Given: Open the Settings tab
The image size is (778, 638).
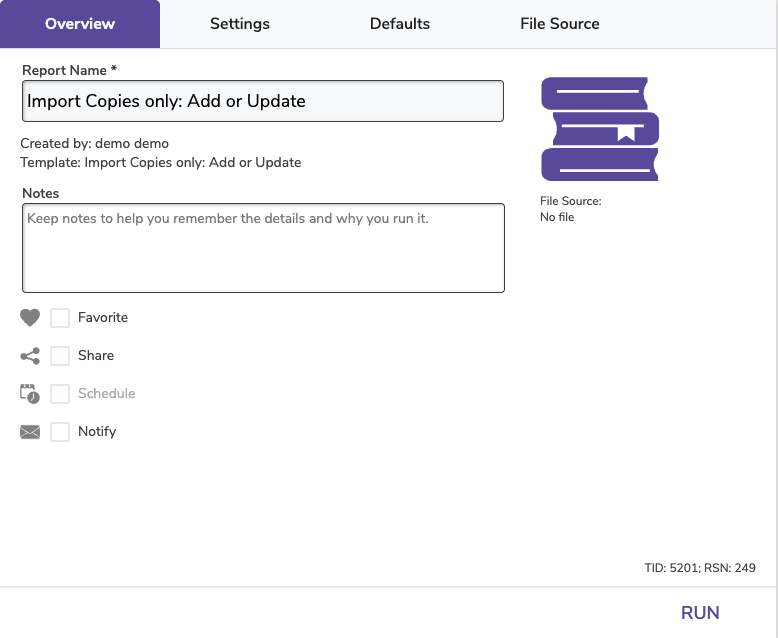Looking at the screenshot, I should point(240,24).
